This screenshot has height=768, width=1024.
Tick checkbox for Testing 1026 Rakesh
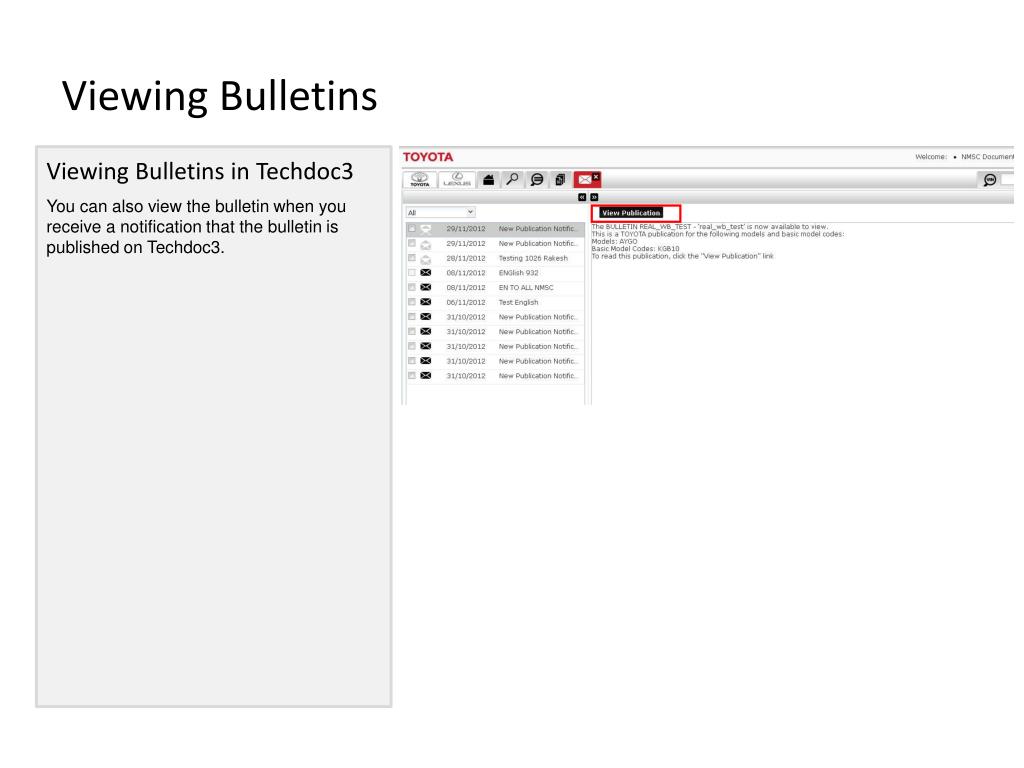pos(411,258)
